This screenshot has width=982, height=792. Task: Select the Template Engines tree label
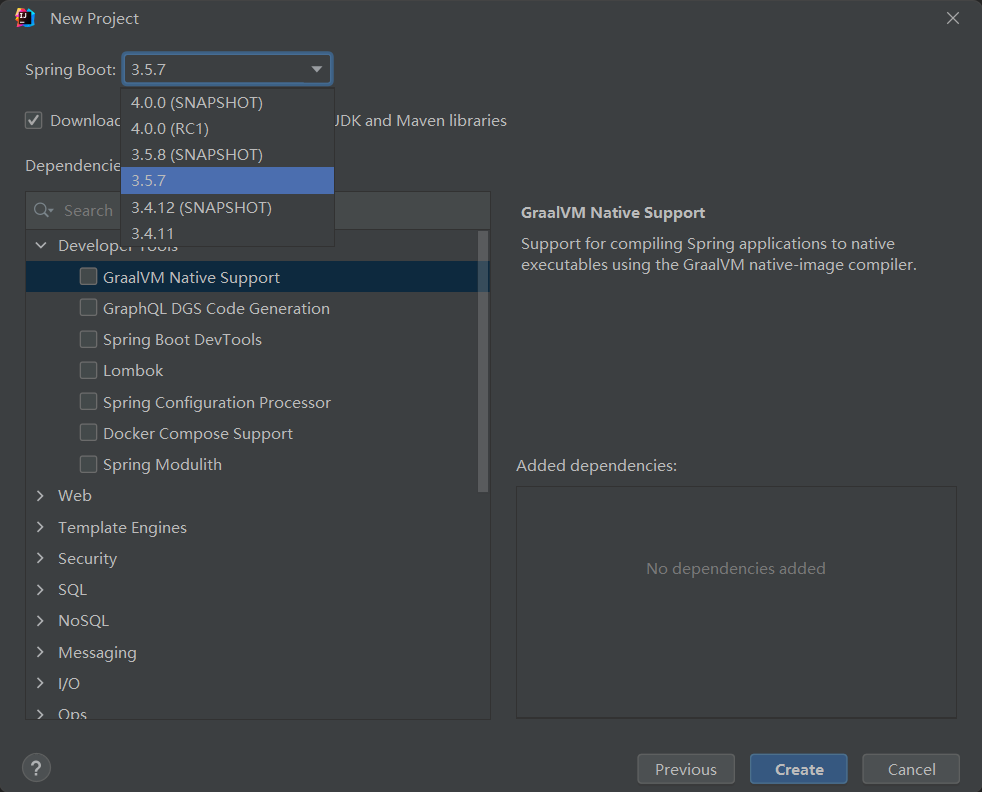[x=122, y=527]
